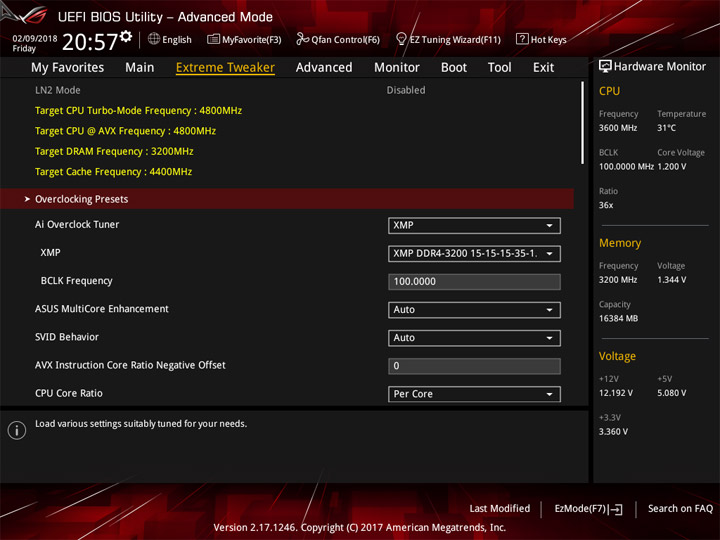Click the LN2 Mode label
Viewport: 720px width, 540px height.
[58, 90]
